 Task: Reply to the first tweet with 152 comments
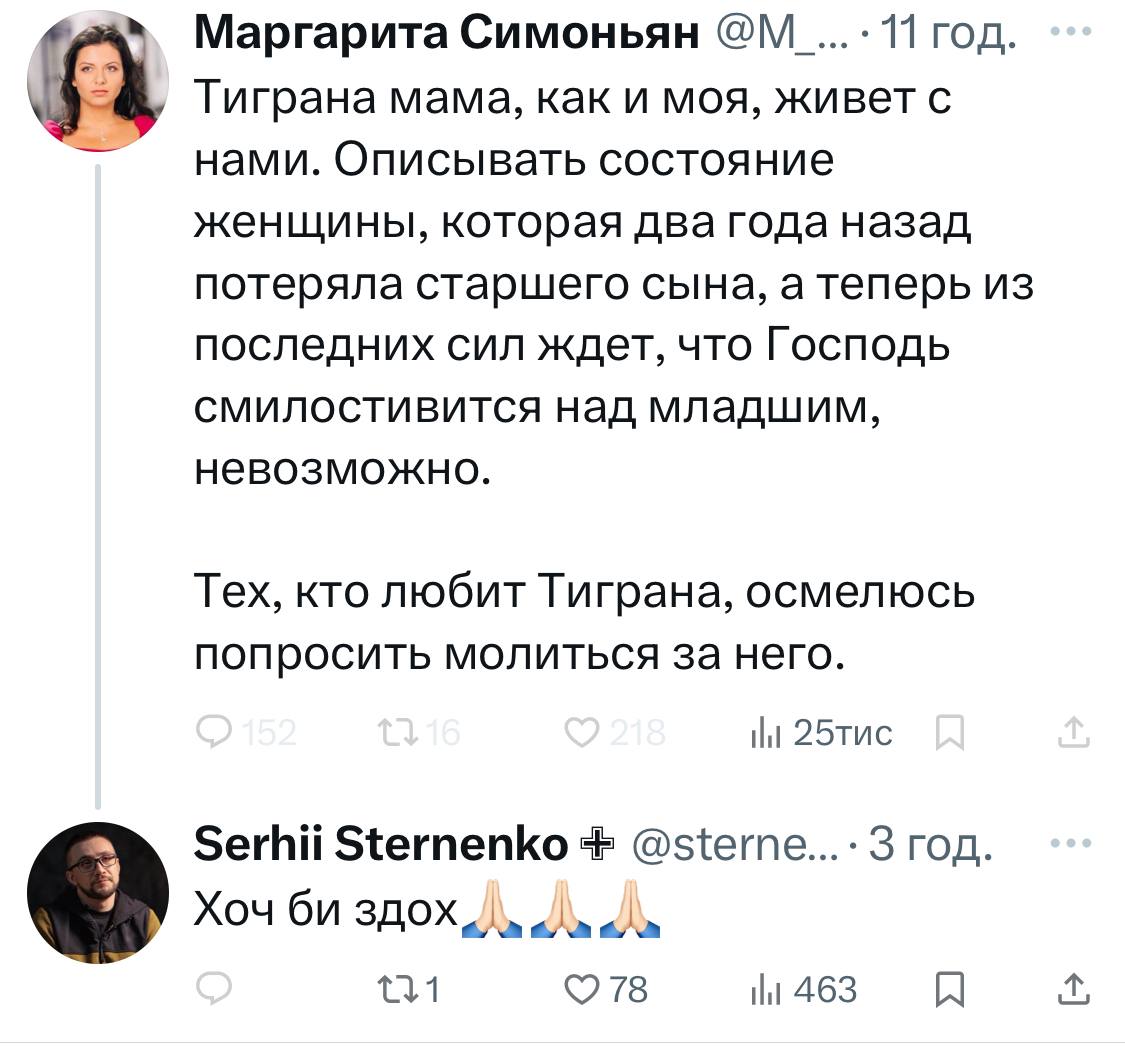(212, 735)
